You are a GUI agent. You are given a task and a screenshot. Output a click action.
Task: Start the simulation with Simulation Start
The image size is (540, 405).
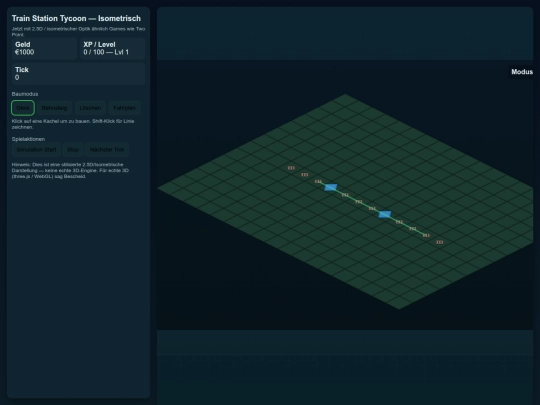tap(36, 149)
